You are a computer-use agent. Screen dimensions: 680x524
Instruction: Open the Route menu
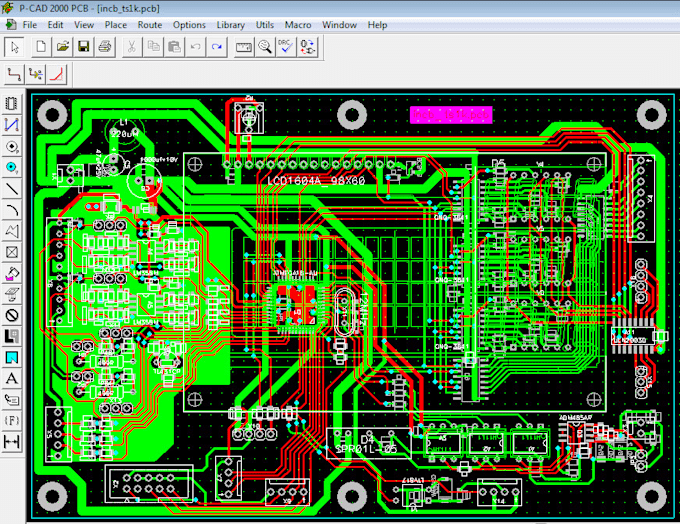click(150, 25)
